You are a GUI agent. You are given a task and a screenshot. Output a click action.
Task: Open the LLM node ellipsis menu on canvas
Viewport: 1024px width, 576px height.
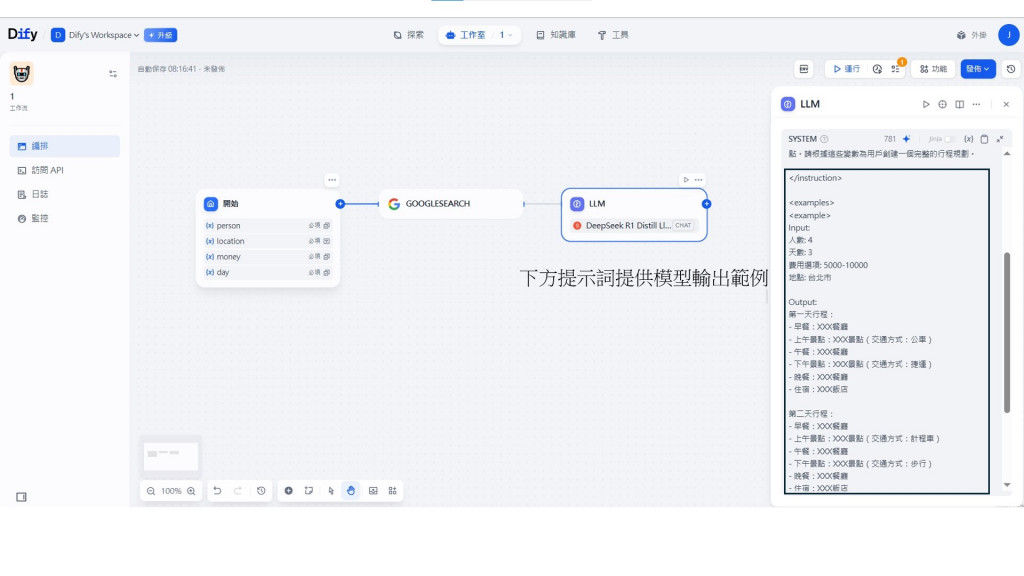pos(699,180)
